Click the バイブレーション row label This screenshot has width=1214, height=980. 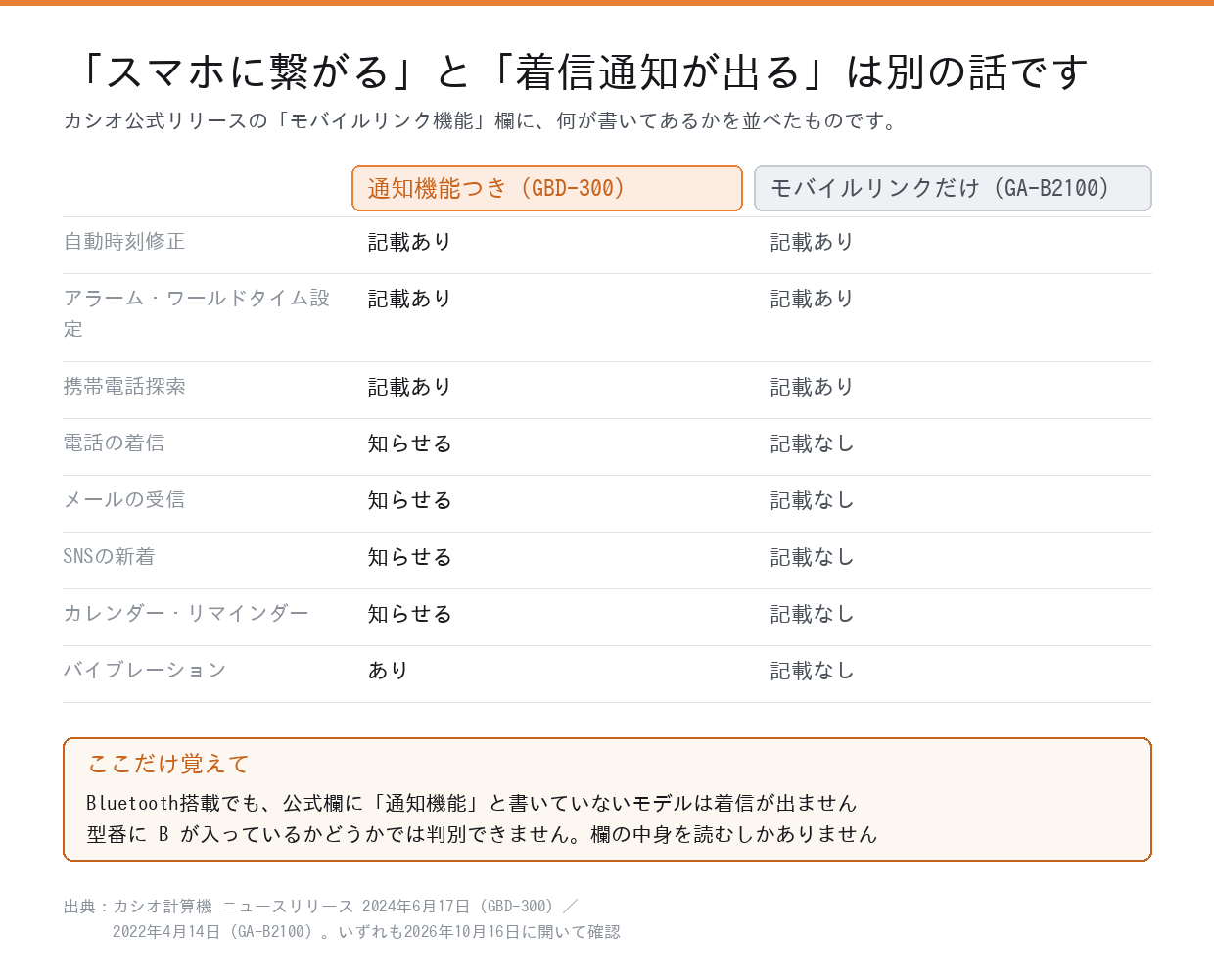[145, 671]
